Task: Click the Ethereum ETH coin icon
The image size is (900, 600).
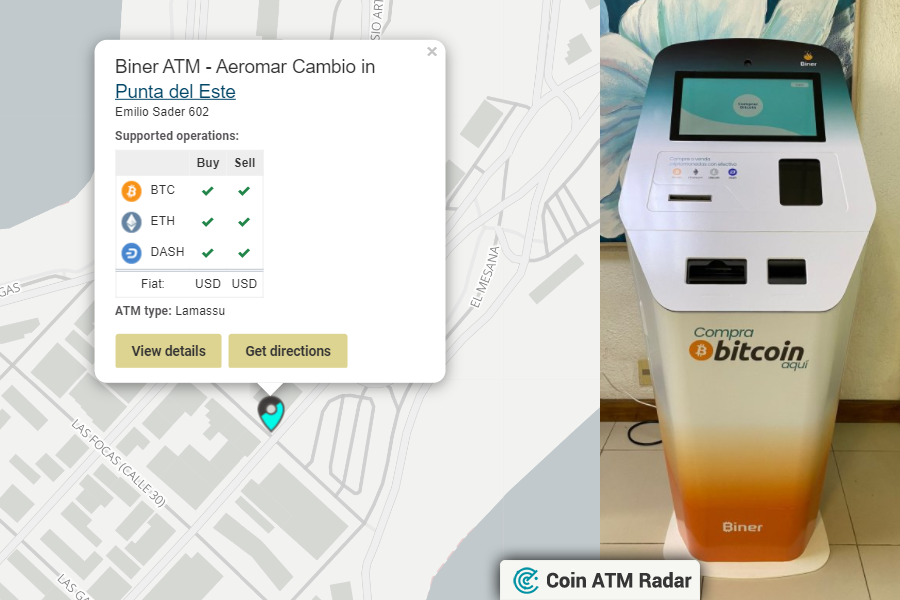Action: click(x=131, y=222)
